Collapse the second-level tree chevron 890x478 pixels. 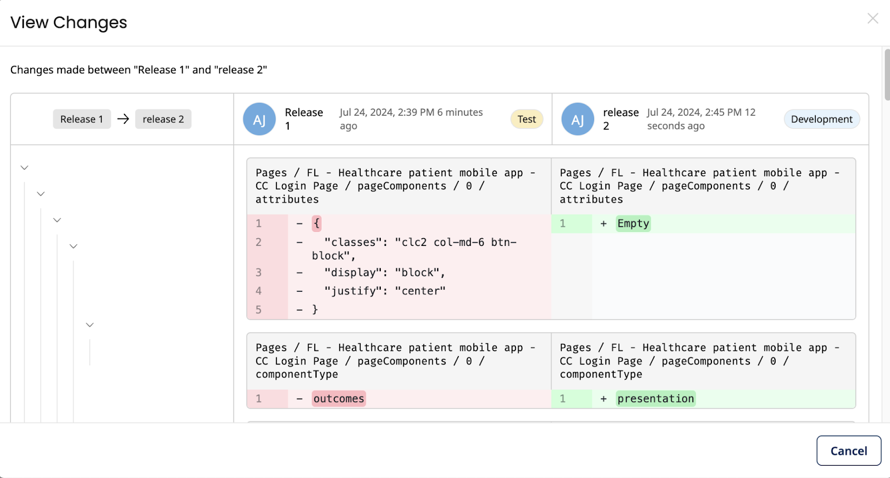[41, 194]
